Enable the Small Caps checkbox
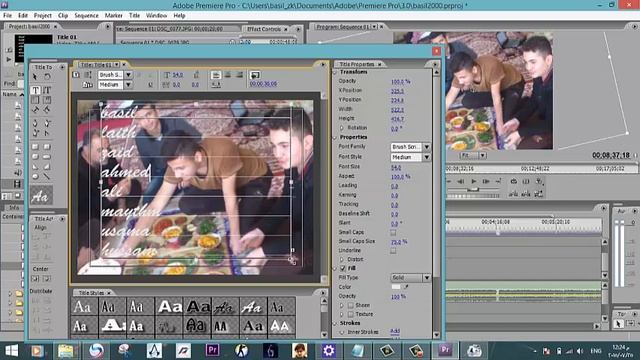This screenshot has width=640, height=360. coord(393,232)
